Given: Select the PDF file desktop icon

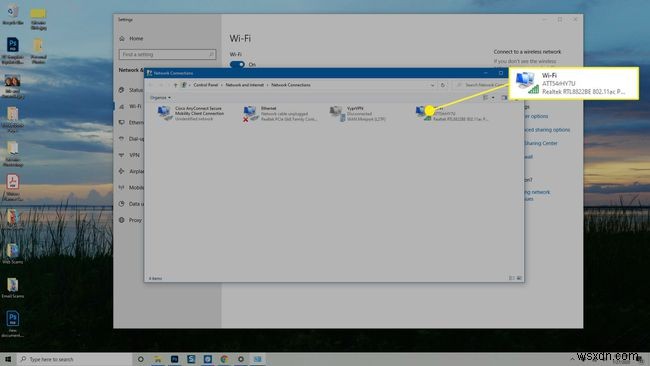Looking at the screenshot, I should [12, 187].
